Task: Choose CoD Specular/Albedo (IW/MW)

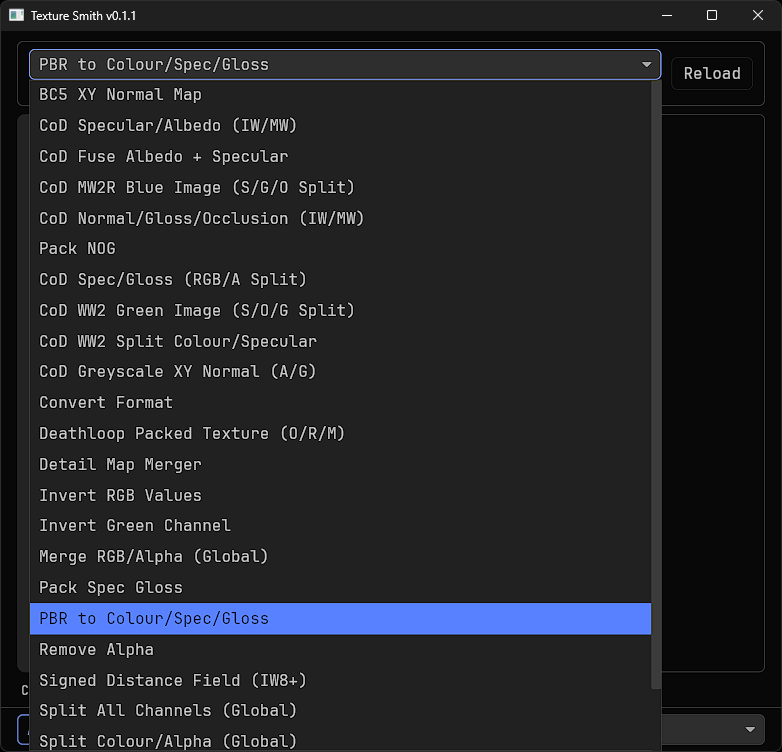Action: (x=340, y=126)
